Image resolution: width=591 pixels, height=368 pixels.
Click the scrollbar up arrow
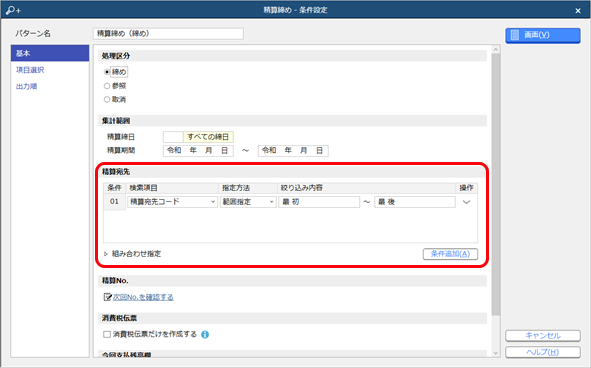tap(496, 49)
